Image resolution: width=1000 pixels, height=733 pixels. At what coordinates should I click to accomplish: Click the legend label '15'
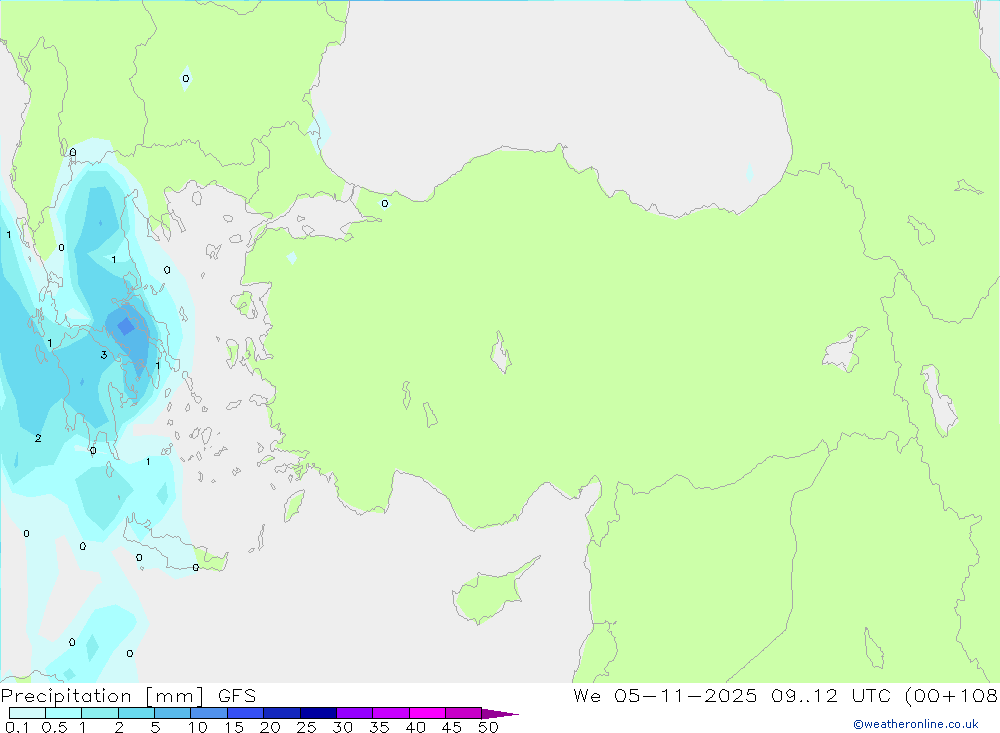click(234, 727)
